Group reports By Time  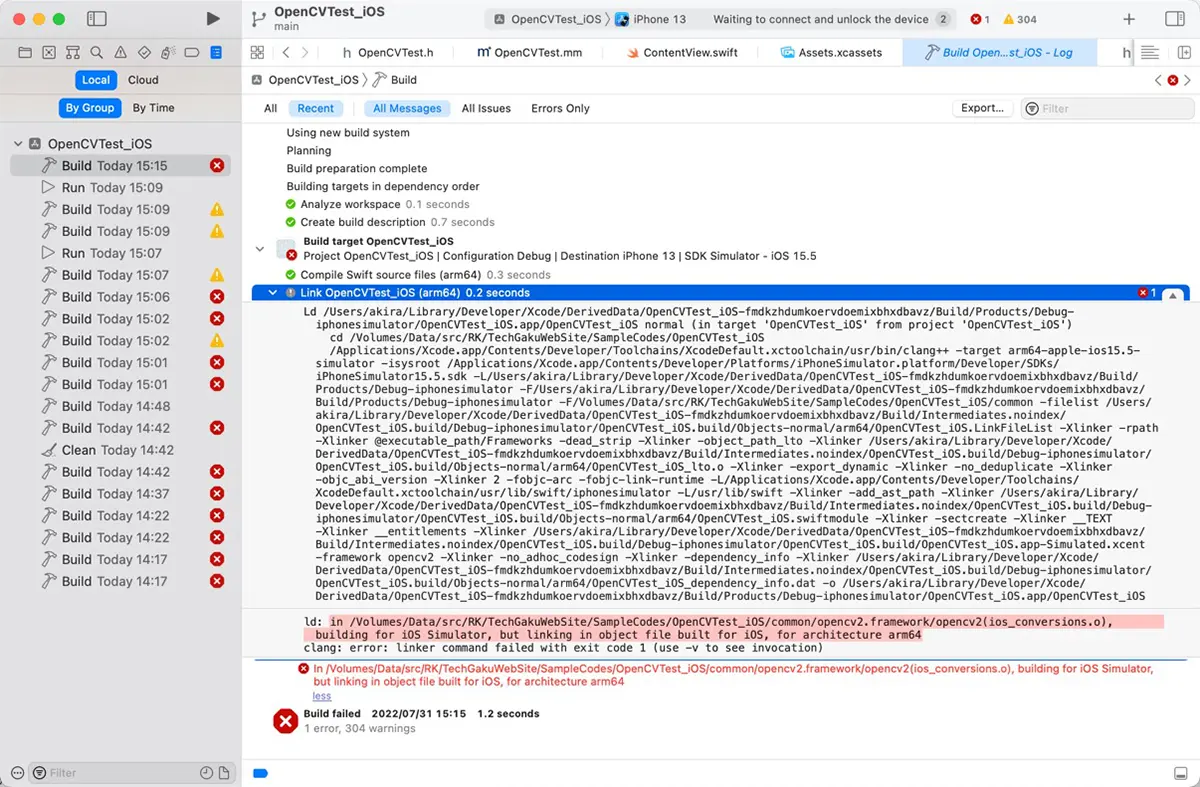tap(153, 108)
